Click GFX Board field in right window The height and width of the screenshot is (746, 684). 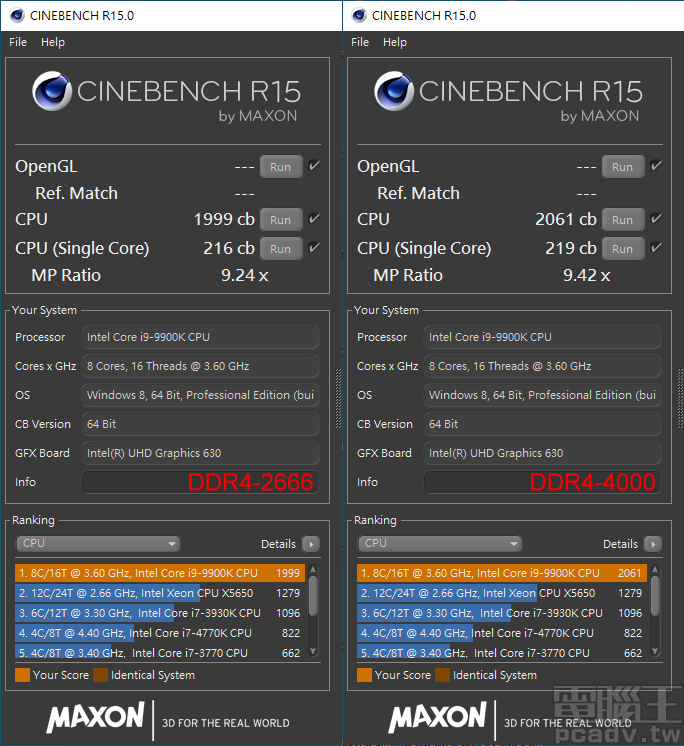point(542,453)
